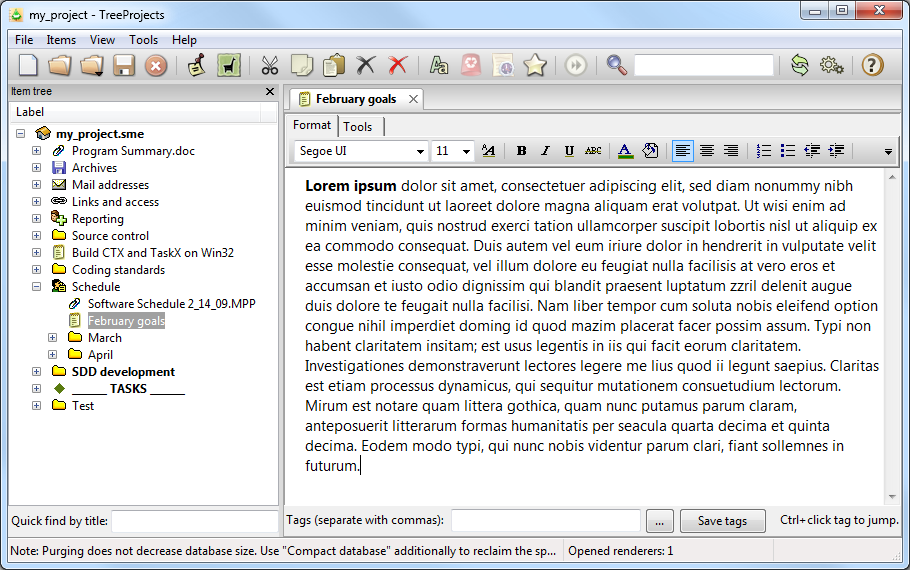
Task: Toggle italic formatting
Action: [545, 151]
